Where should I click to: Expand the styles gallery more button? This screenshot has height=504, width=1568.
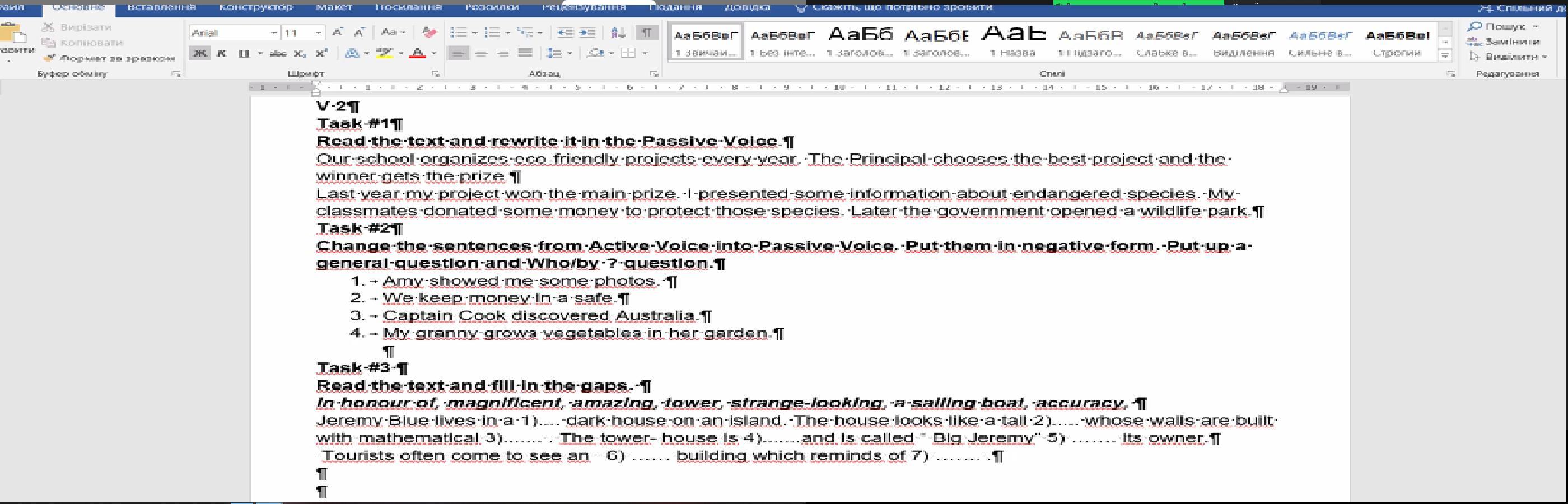coord(1444,55)
